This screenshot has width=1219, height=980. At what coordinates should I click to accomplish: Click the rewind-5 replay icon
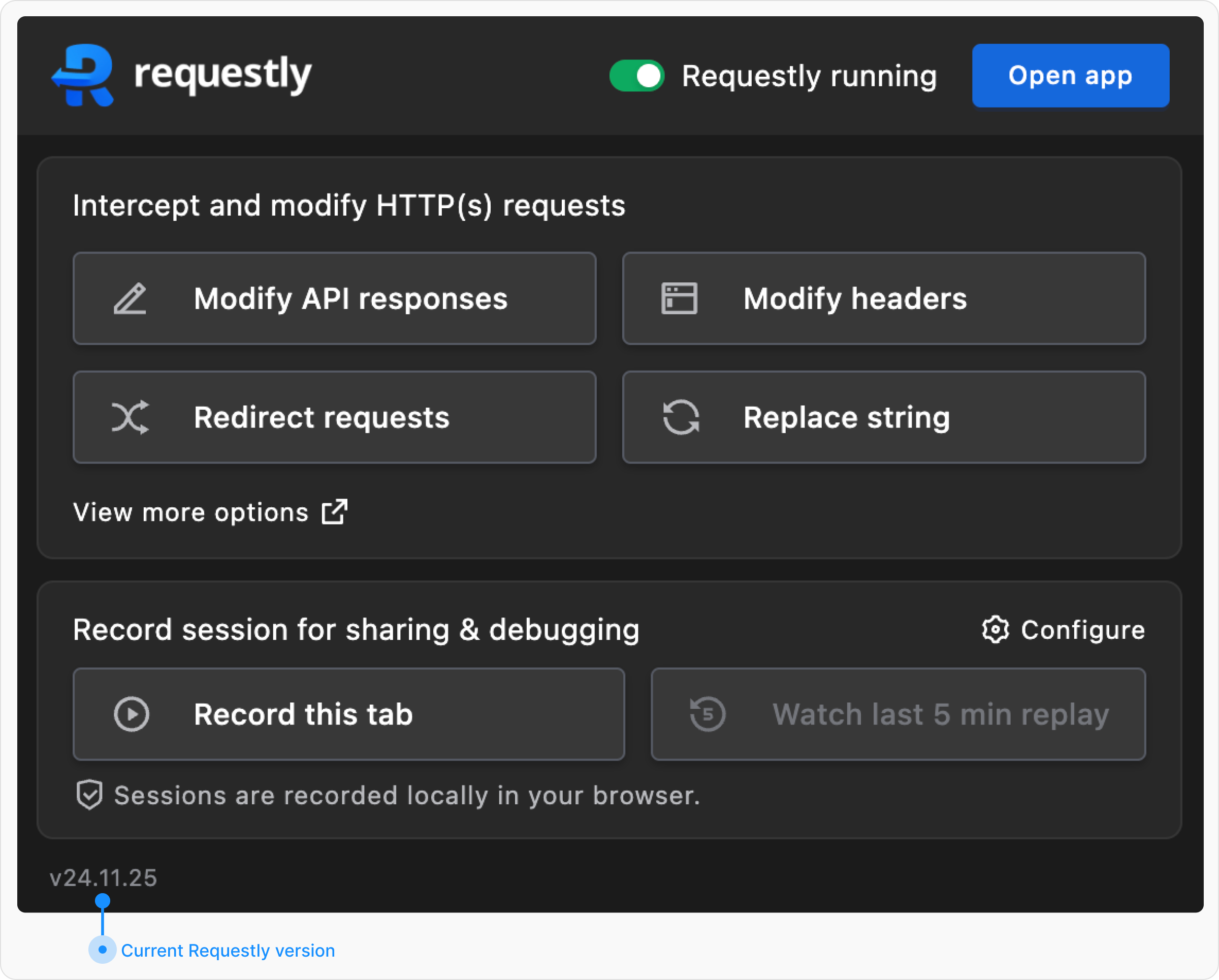pos(708,714)
